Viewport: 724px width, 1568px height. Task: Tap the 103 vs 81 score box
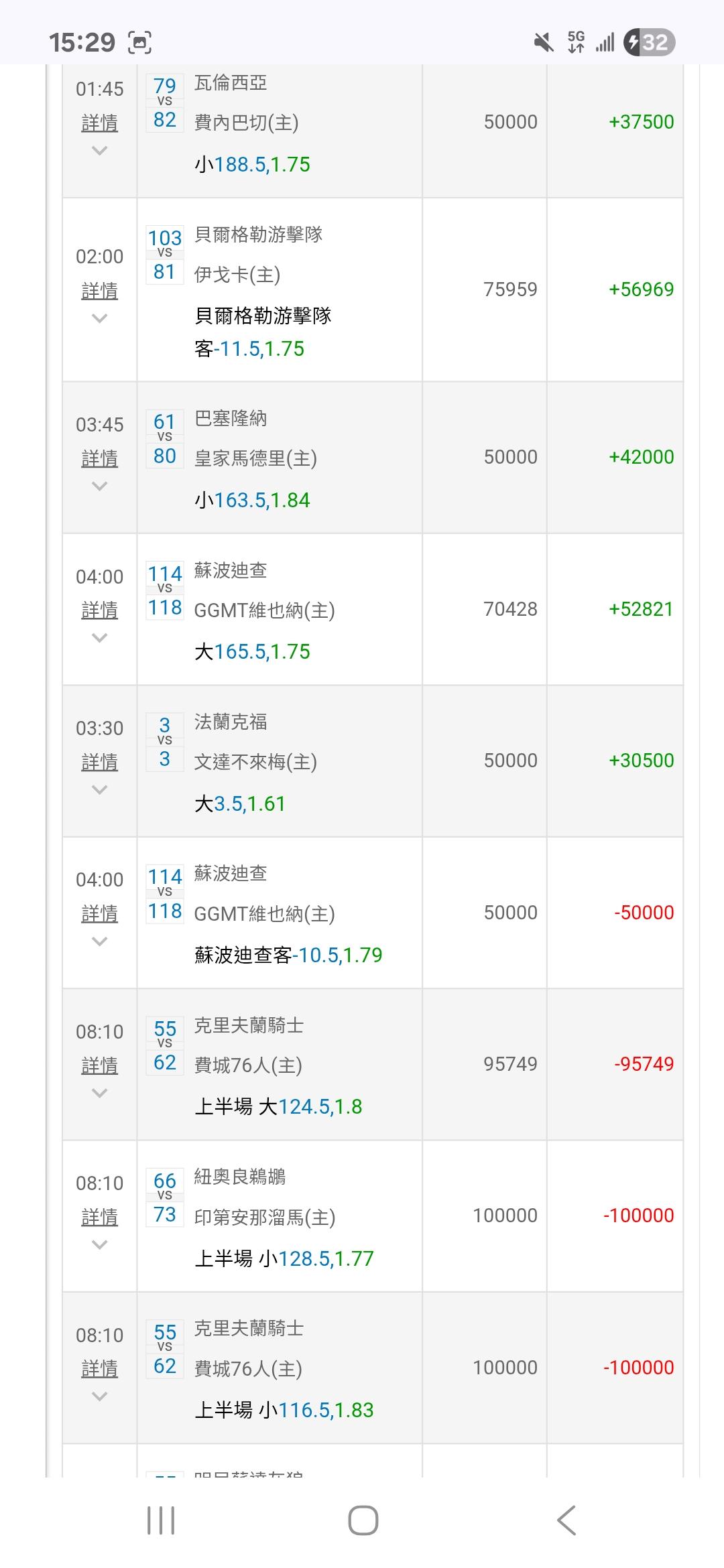click(165, 255)
